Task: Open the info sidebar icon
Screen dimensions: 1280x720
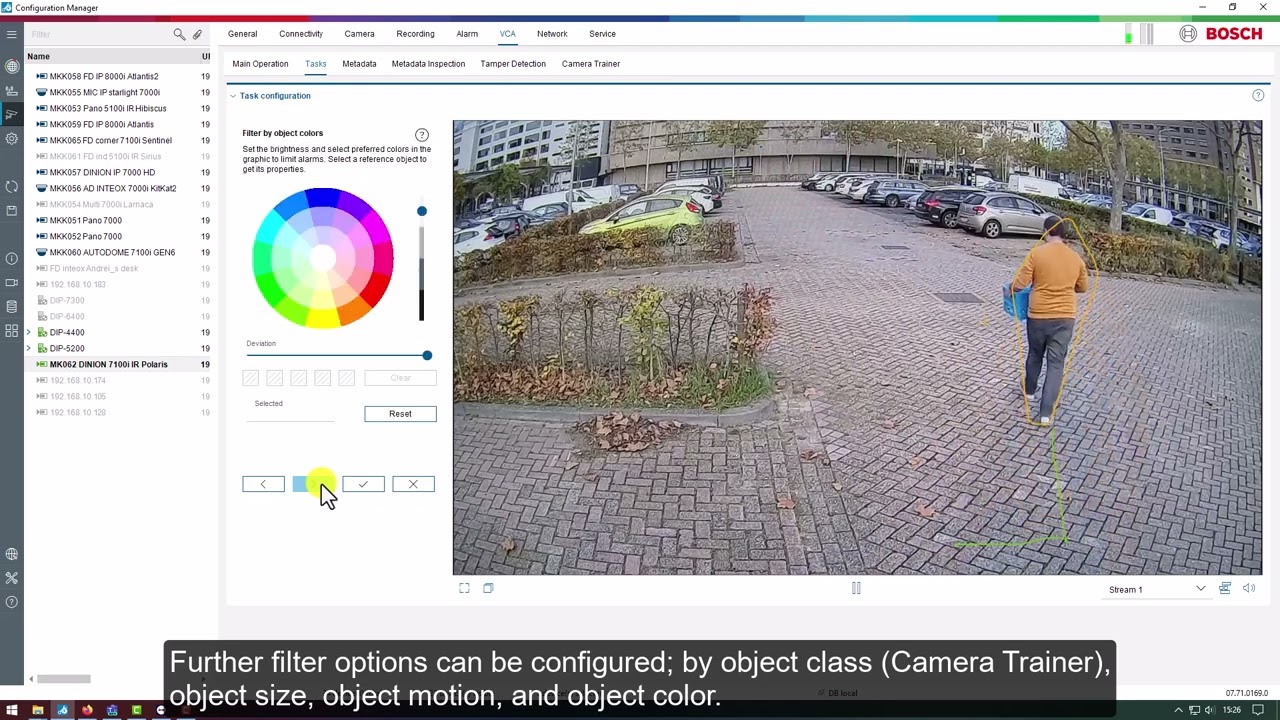Action: point(11,258)
